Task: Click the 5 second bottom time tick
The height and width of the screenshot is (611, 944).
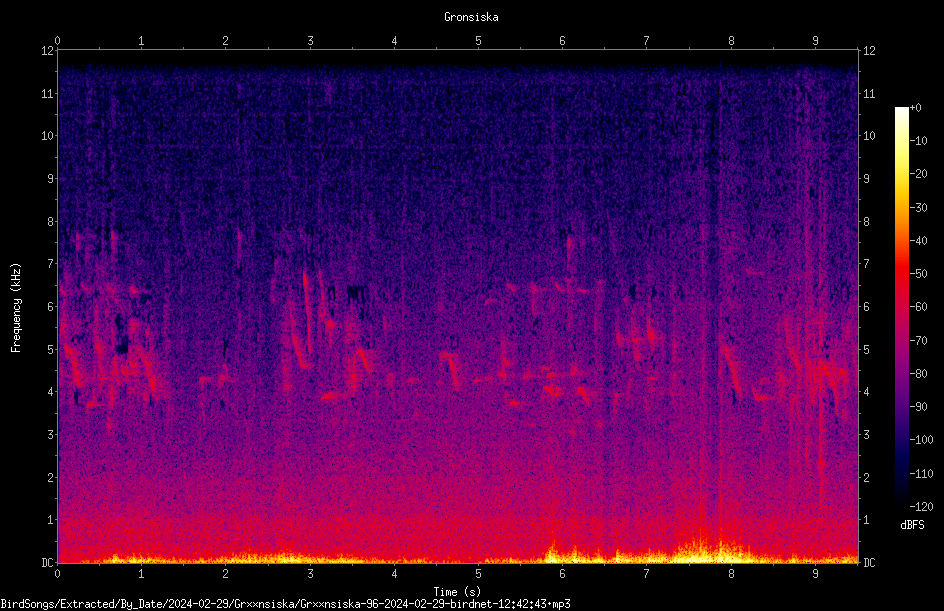Action: coord(478,574)
